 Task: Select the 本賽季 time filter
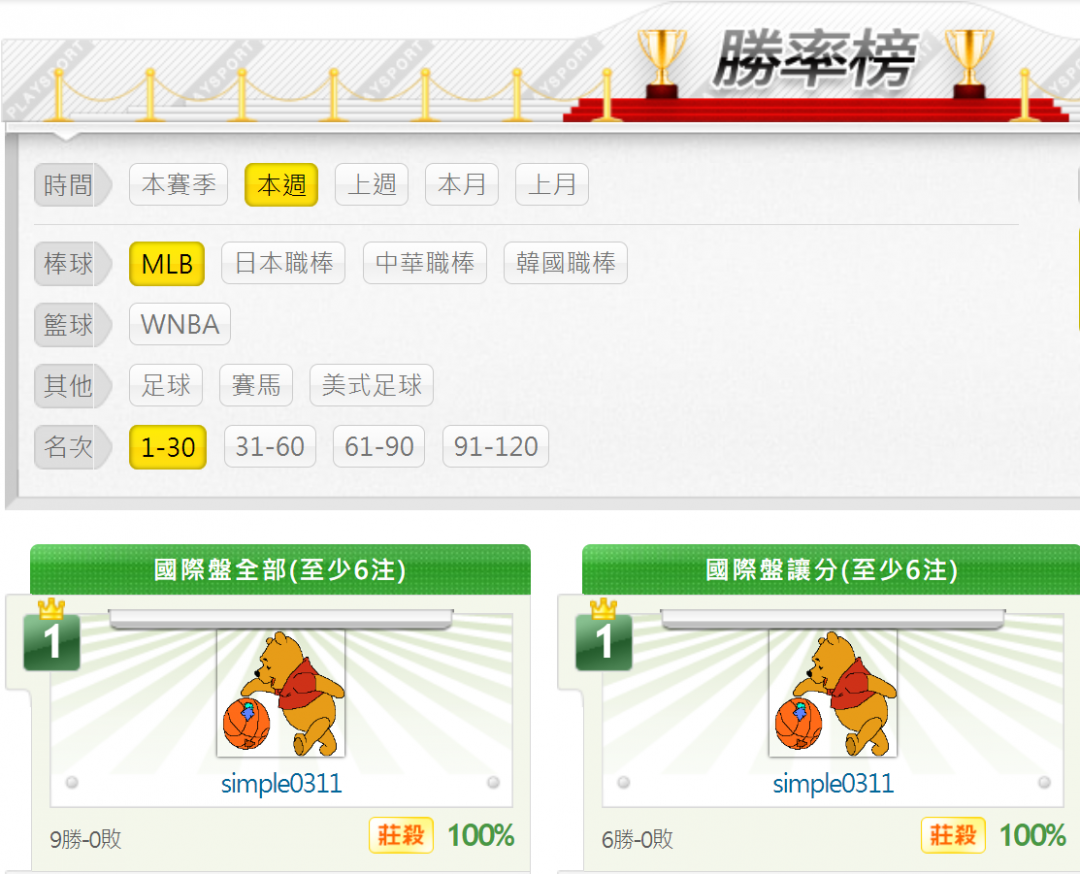click(x=178, y=185)
